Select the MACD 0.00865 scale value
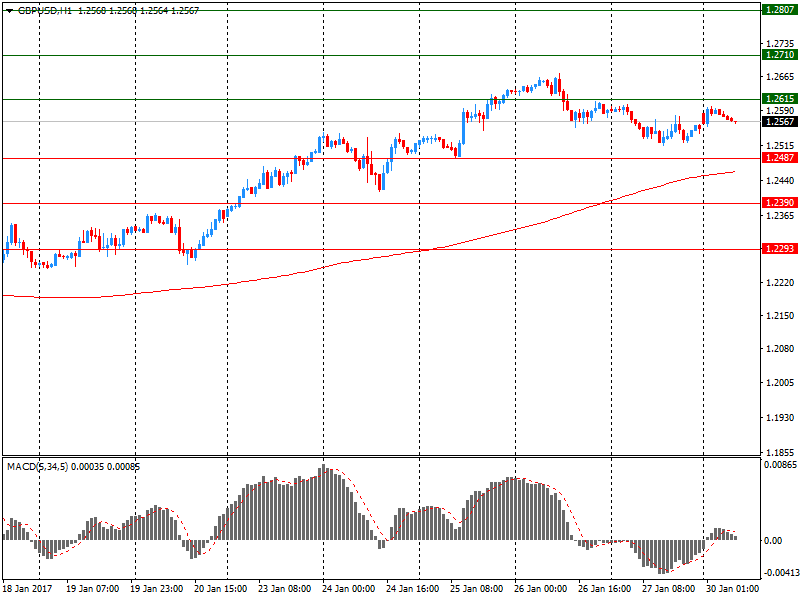The image size is (800, 600). click(780, 464)
